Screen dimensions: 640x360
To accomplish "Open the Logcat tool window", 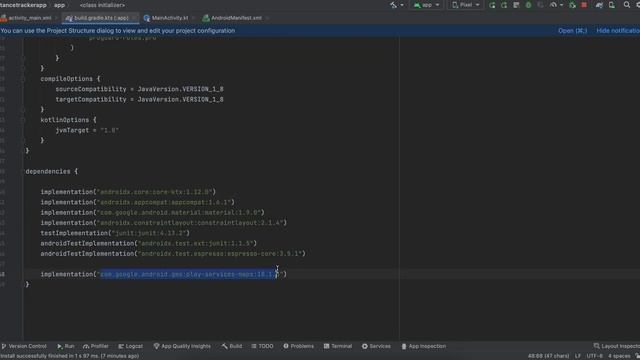I will click(131, 346).
